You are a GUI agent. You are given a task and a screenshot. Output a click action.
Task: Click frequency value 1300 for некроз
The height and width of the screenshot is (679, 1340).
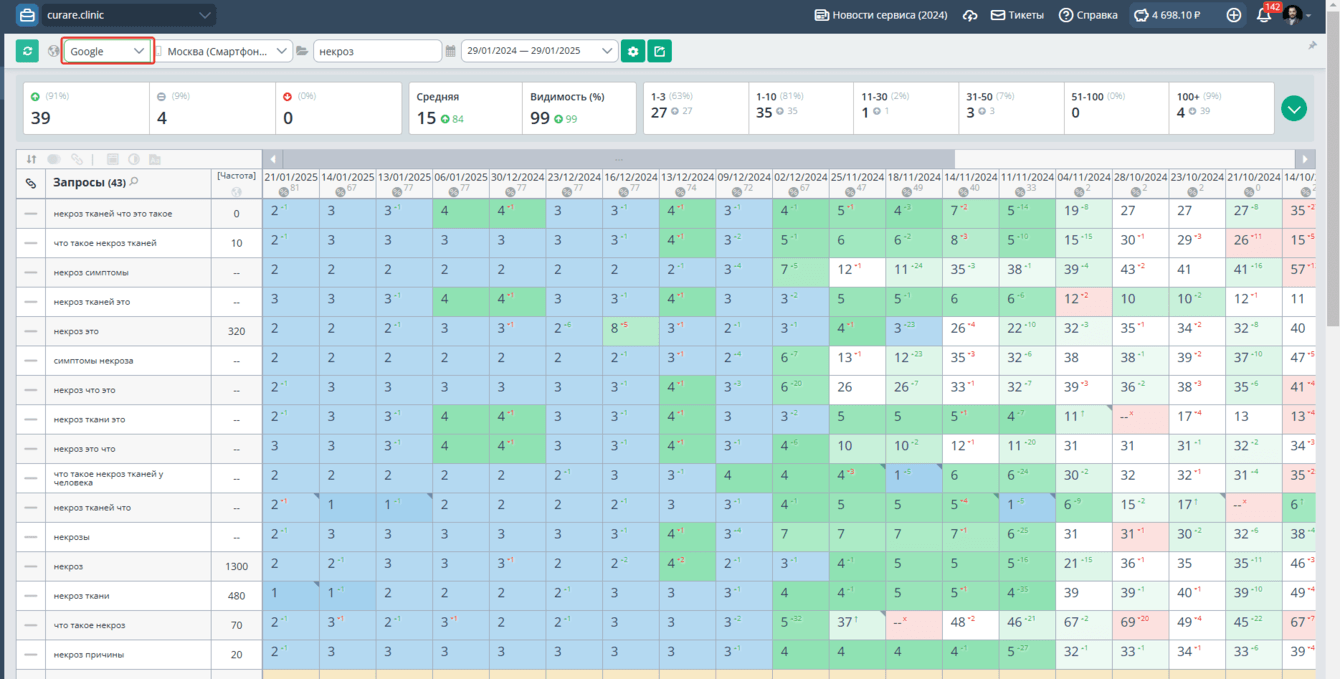(x=236, y=567)
